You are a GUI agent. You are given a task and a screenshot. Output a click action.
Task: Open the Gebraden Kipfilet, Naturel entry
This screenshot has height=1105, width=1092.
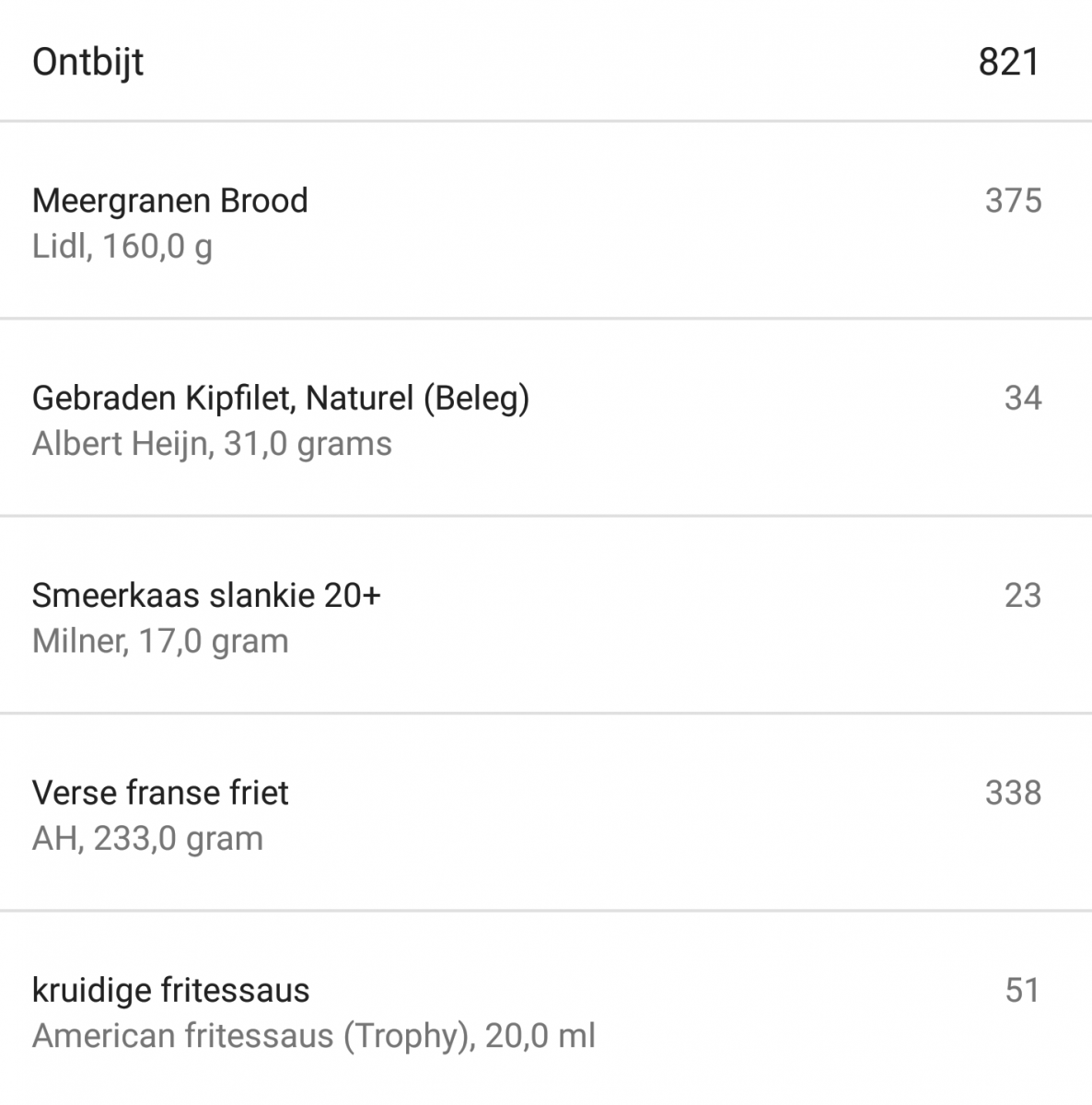click(281, 398)
